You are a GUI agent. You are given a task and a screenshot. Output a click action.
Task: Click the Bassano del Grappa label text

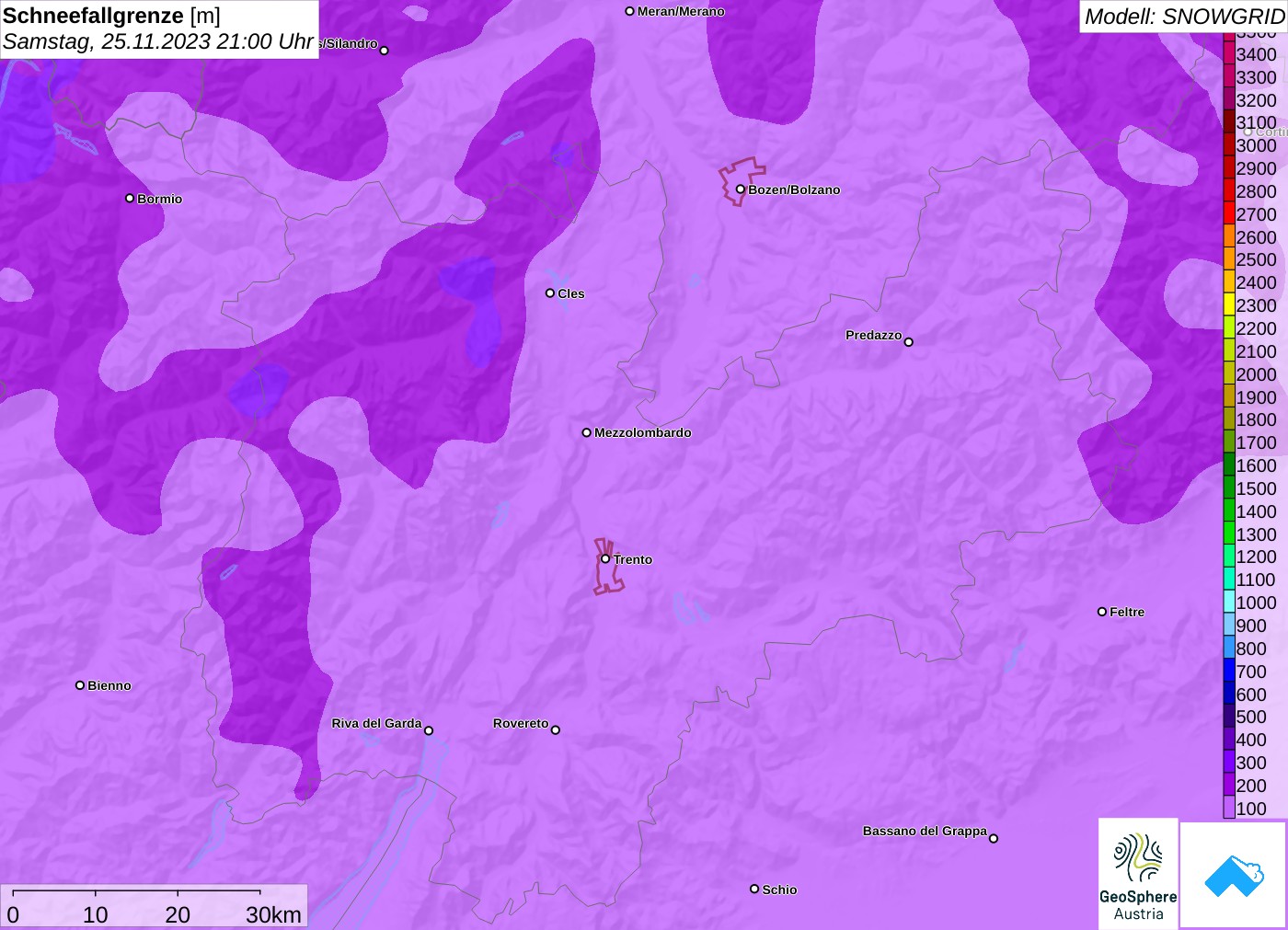click(925, 831)
